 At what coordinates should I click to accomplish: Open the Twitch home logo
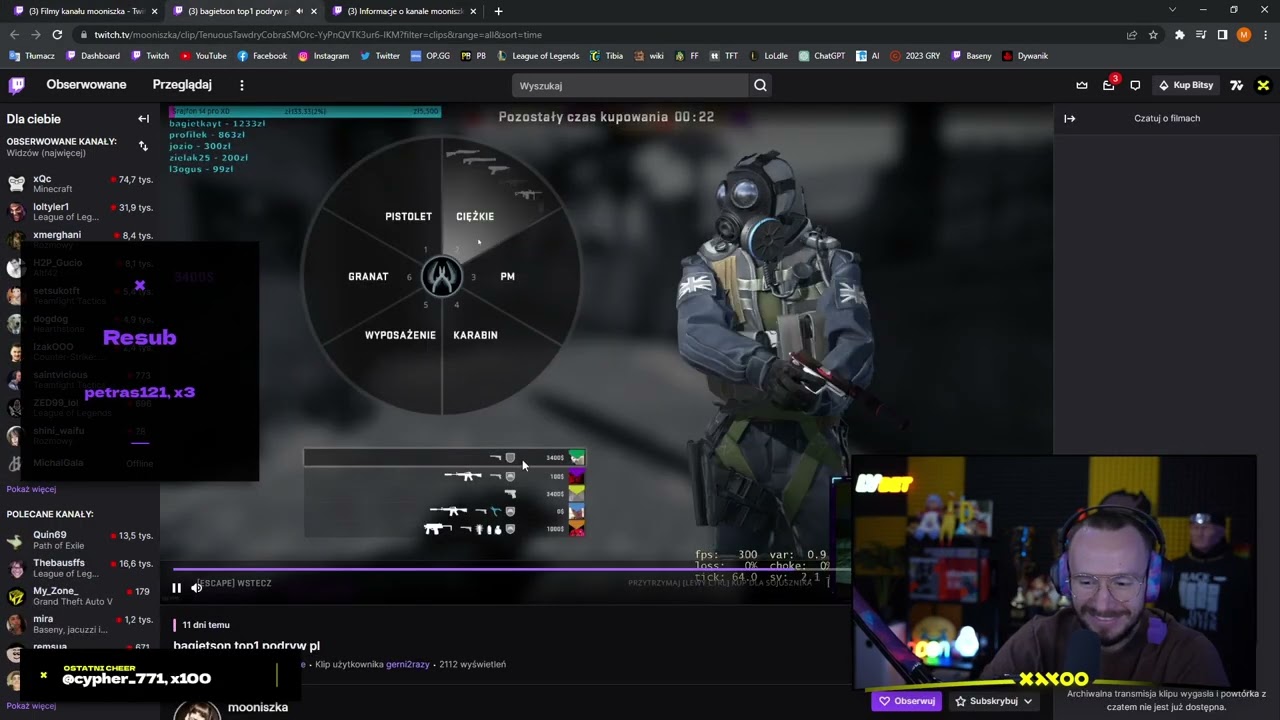pos(17,85)
